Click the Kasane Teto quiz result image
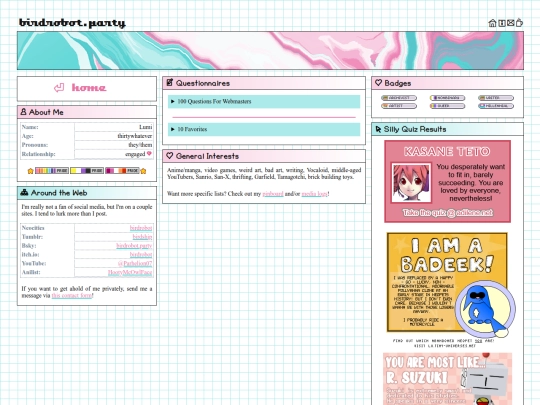The height and width of the screenshot is (405, 540). pyautogui.click(x=447, y=181)
